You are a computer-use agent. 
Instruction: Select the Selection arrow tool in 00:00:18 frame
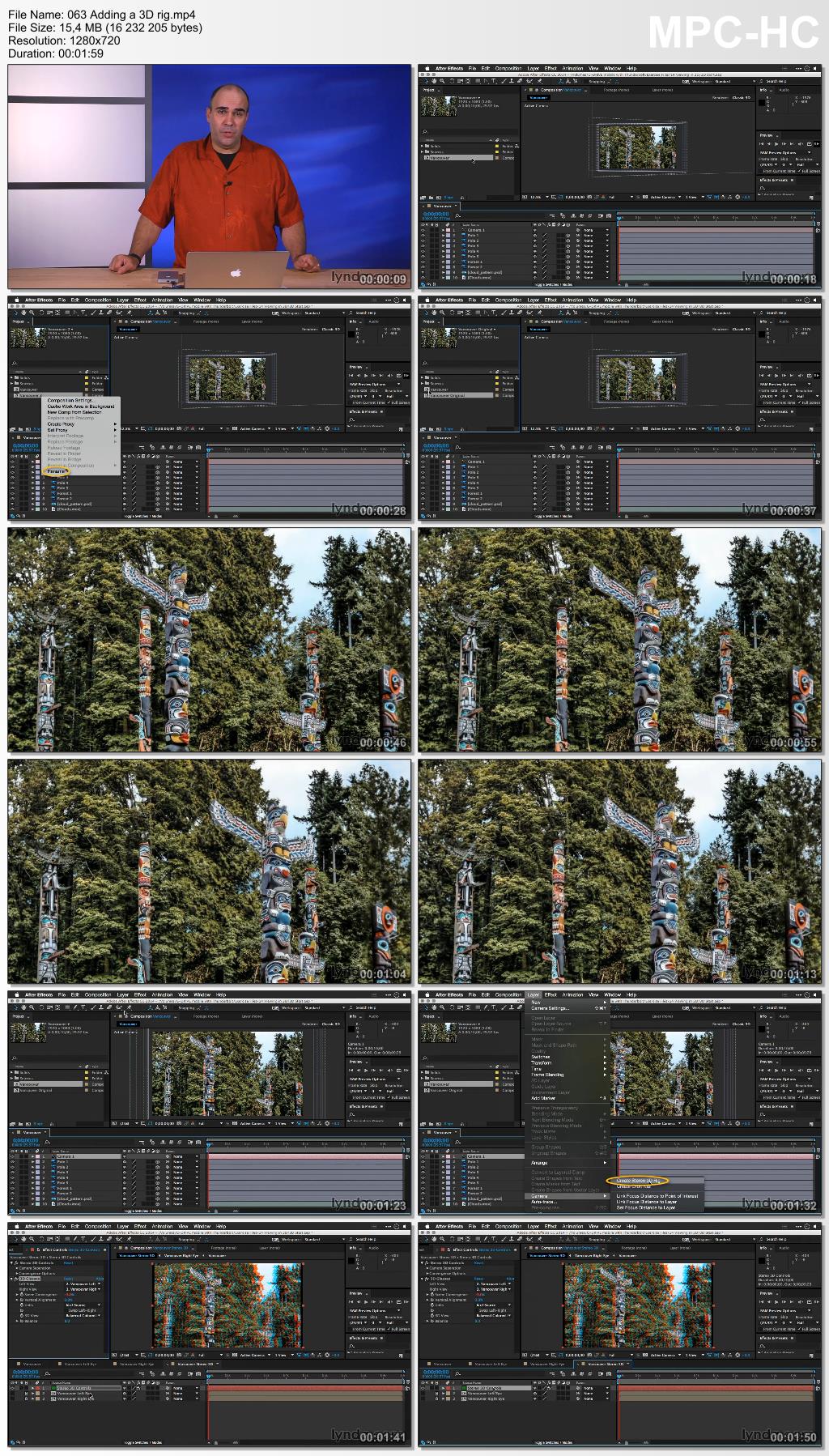click(x=427, y=81)
